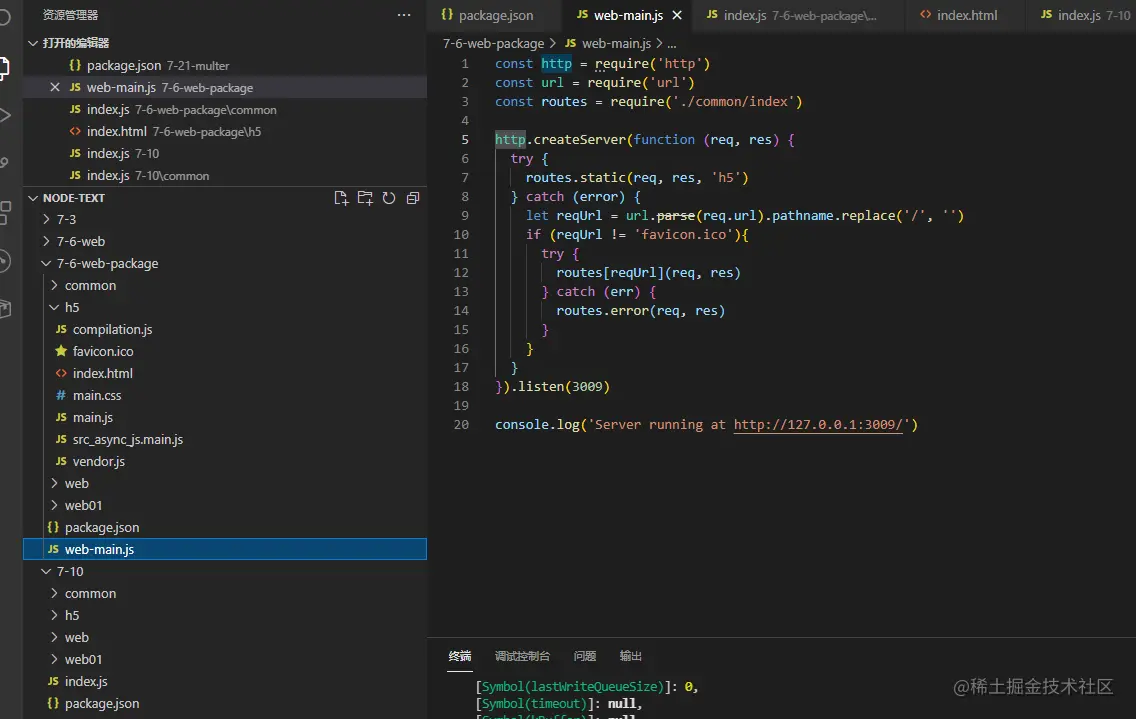The height and width of the screenshot is (719, 1136).
Task: Click web-main.js in the breadcrumb
Action: pyautogui.click(x=617, y=43)
